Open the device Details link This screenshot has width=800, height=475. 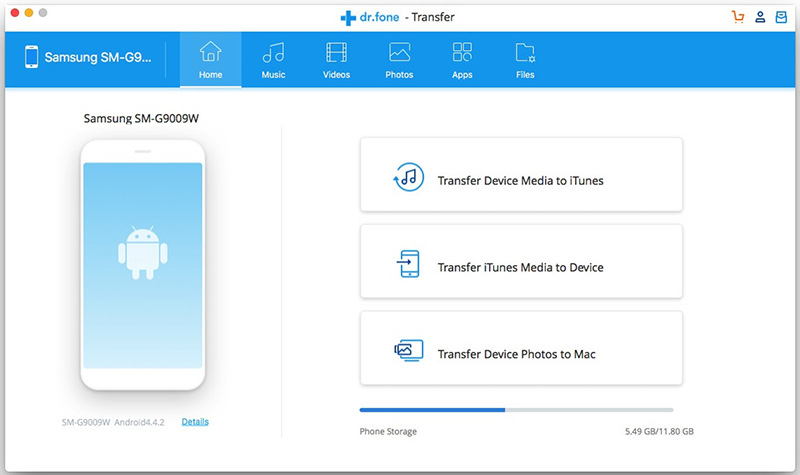195,422
